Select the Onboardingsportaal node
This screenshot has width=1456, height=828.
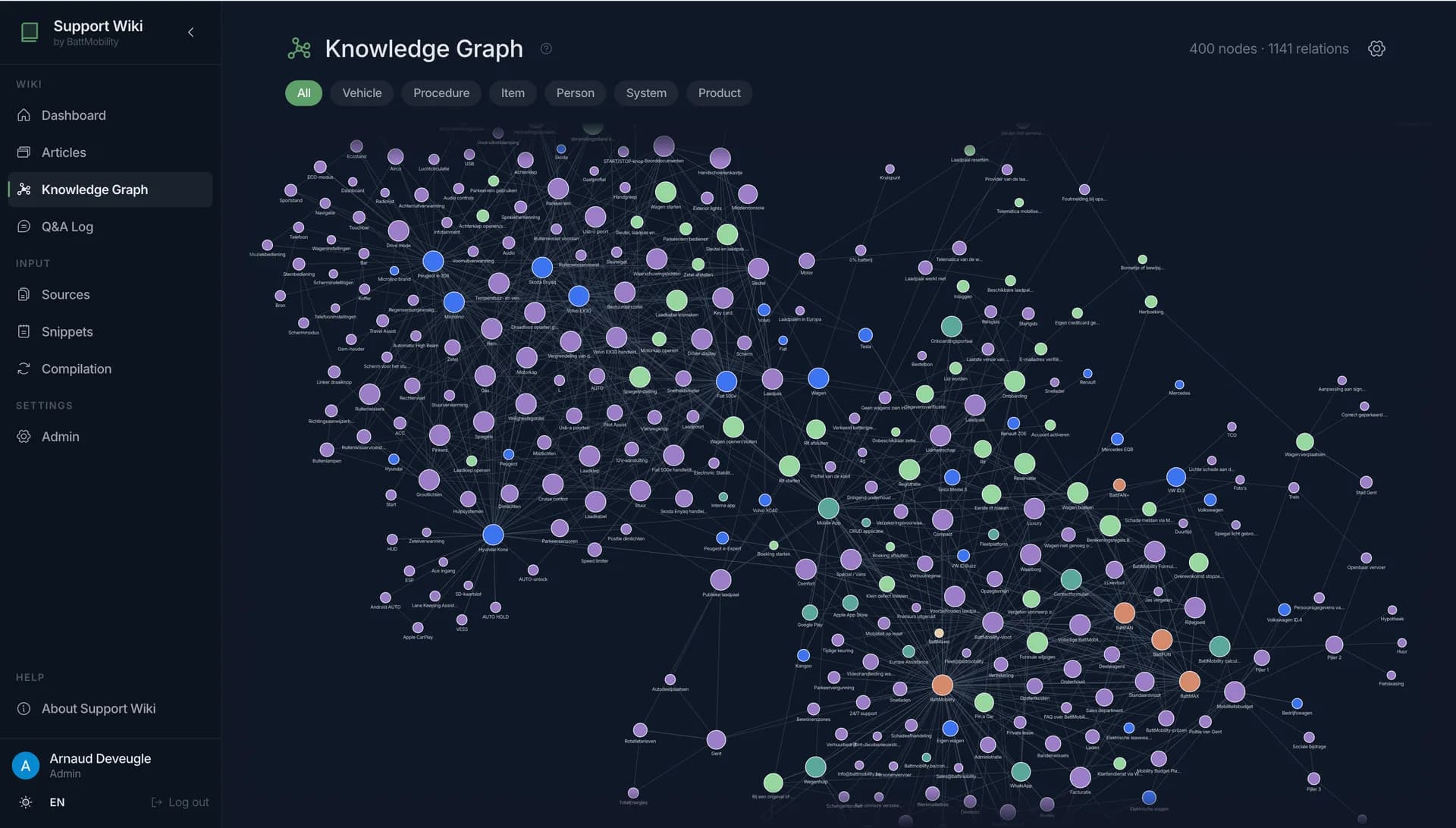click(951, 326)
